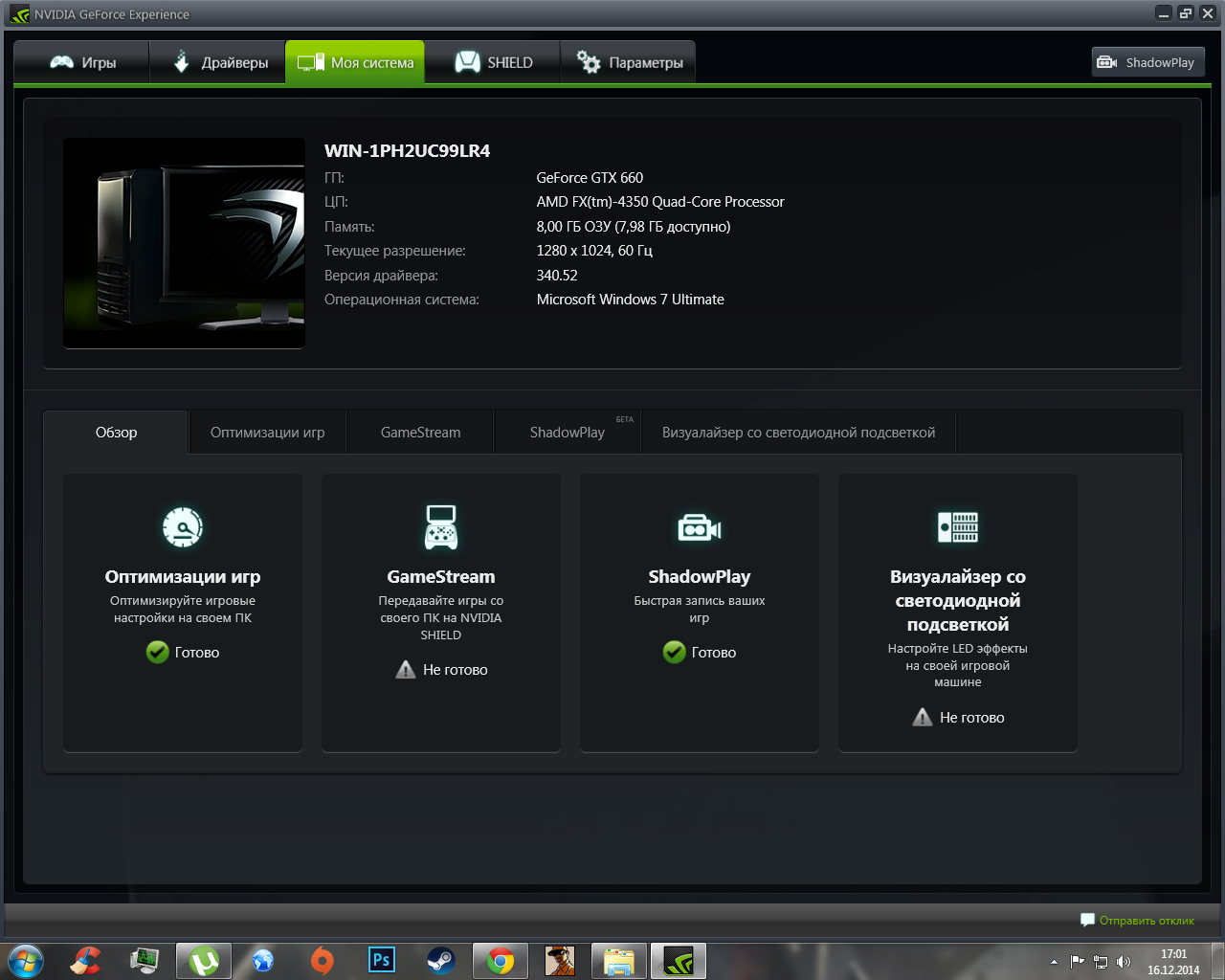
Task: Click the LED visualizer icon in card
Action: point(958,527)
